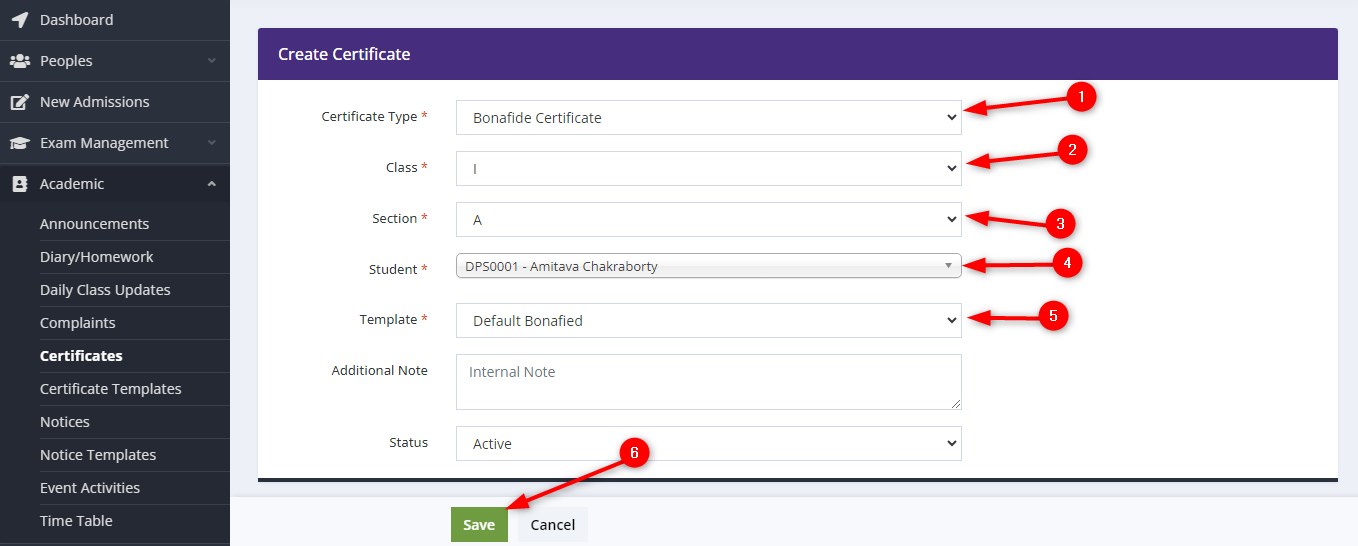Open the Student selection combo box
Screen dimensions: 1358x546
click(x=708, y=266)
